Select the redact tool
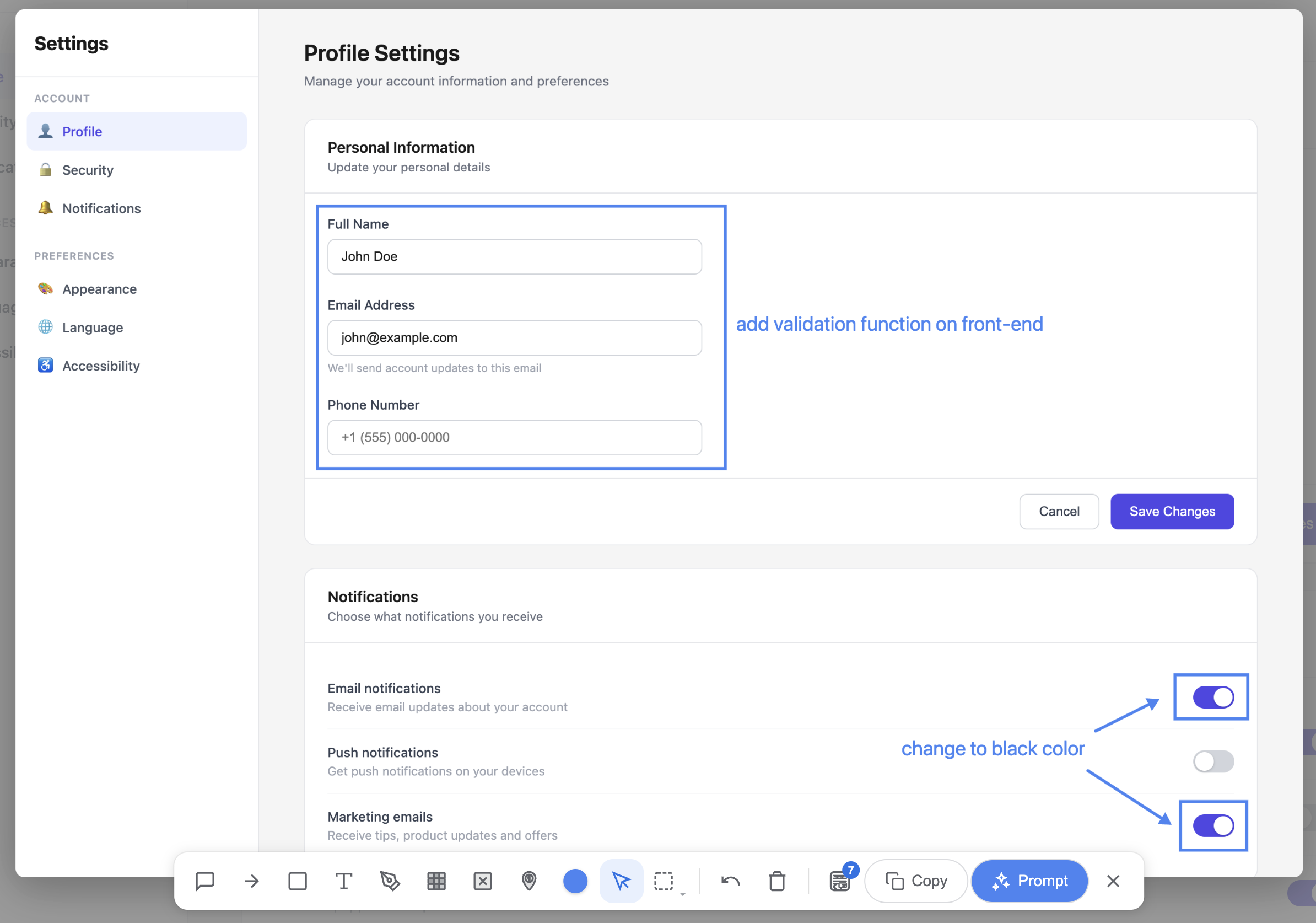The image size is (1316, 923). tap(483, 881)
